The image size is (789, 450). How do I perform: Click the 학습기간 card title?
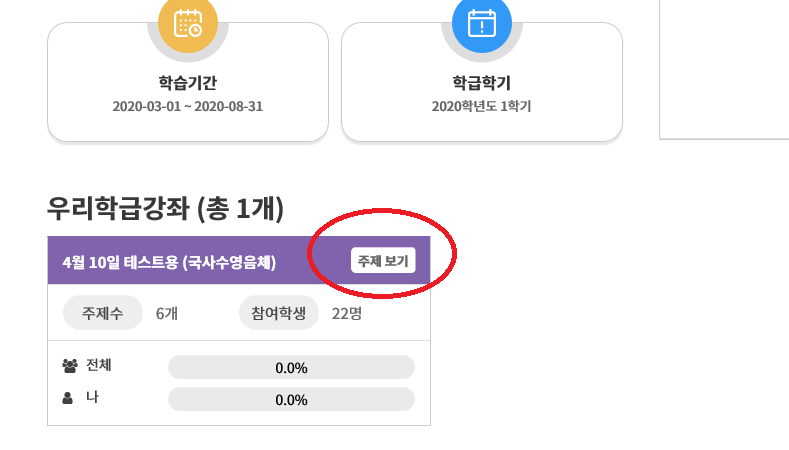188,83
